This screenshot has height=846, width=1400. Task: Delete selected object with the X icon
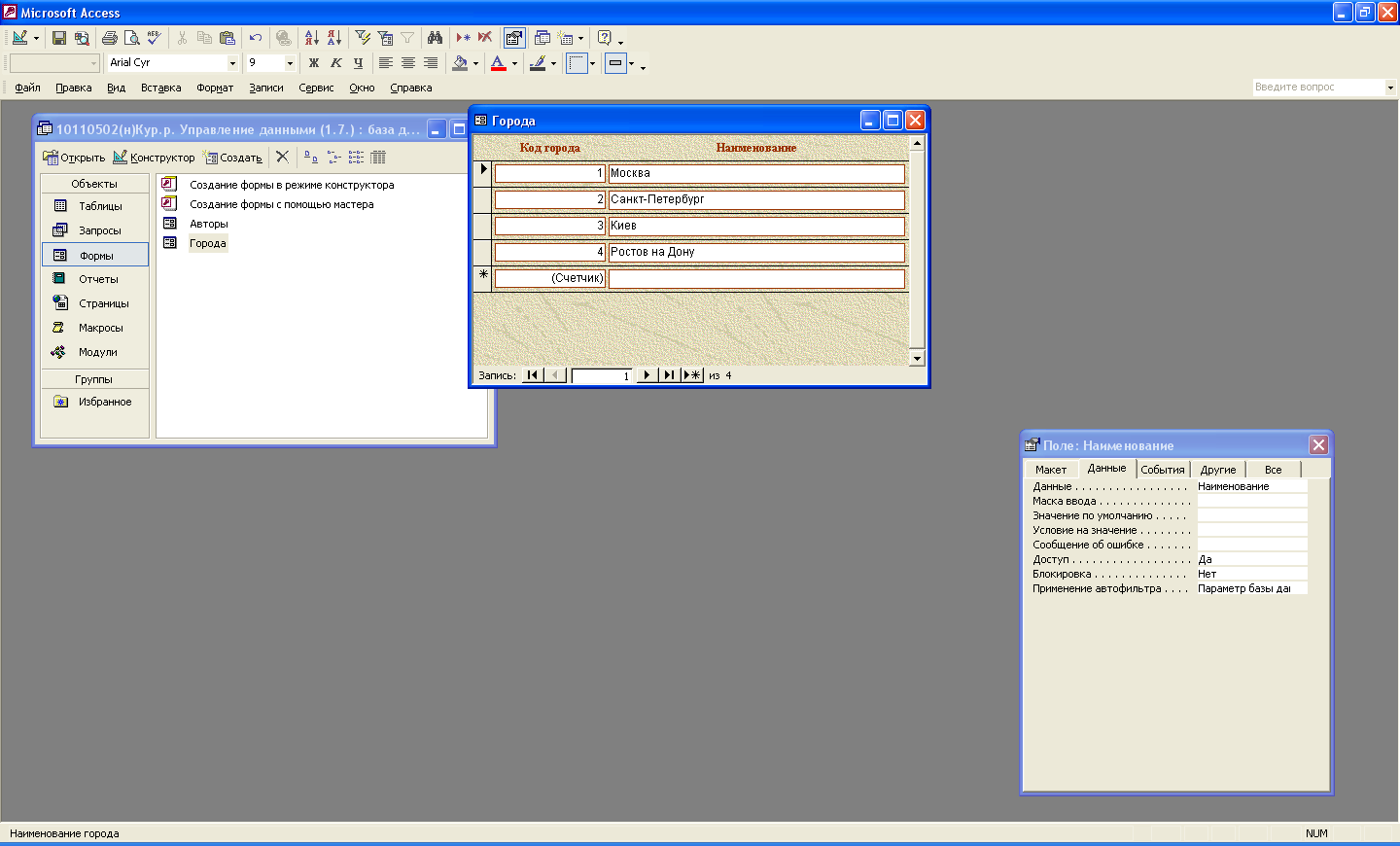click(x=282, y=157)
